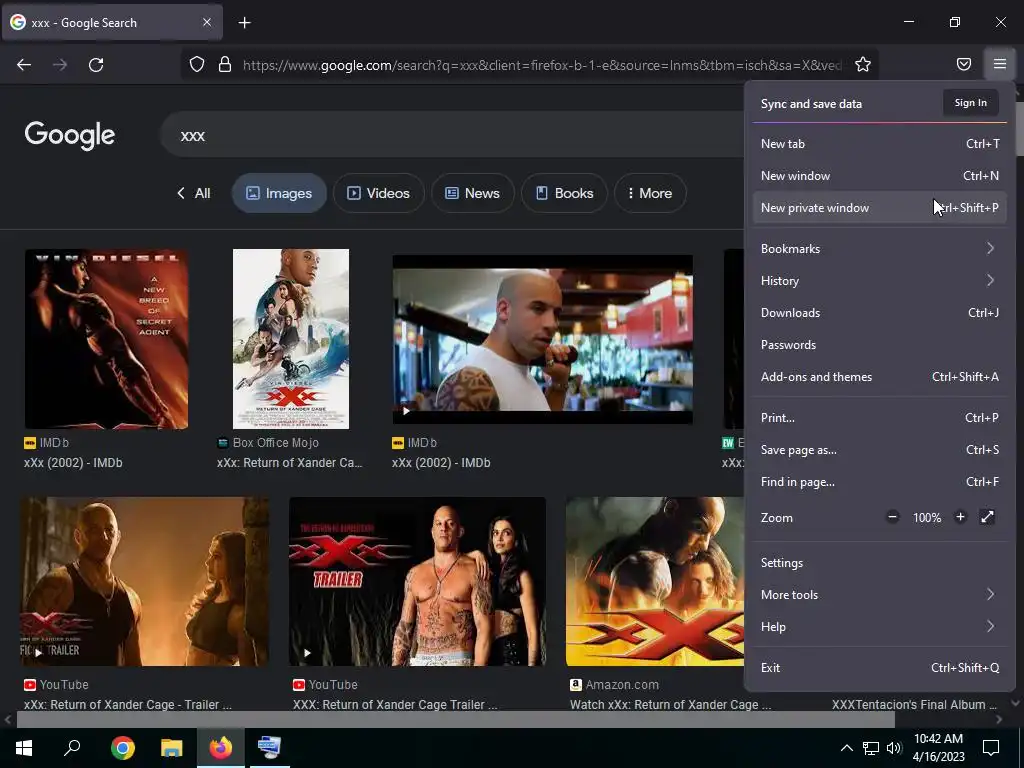Image resolution: width=1024 pixels, height=768 pixels.
Task: Expand More tools submenu
Action: [880, 595]
